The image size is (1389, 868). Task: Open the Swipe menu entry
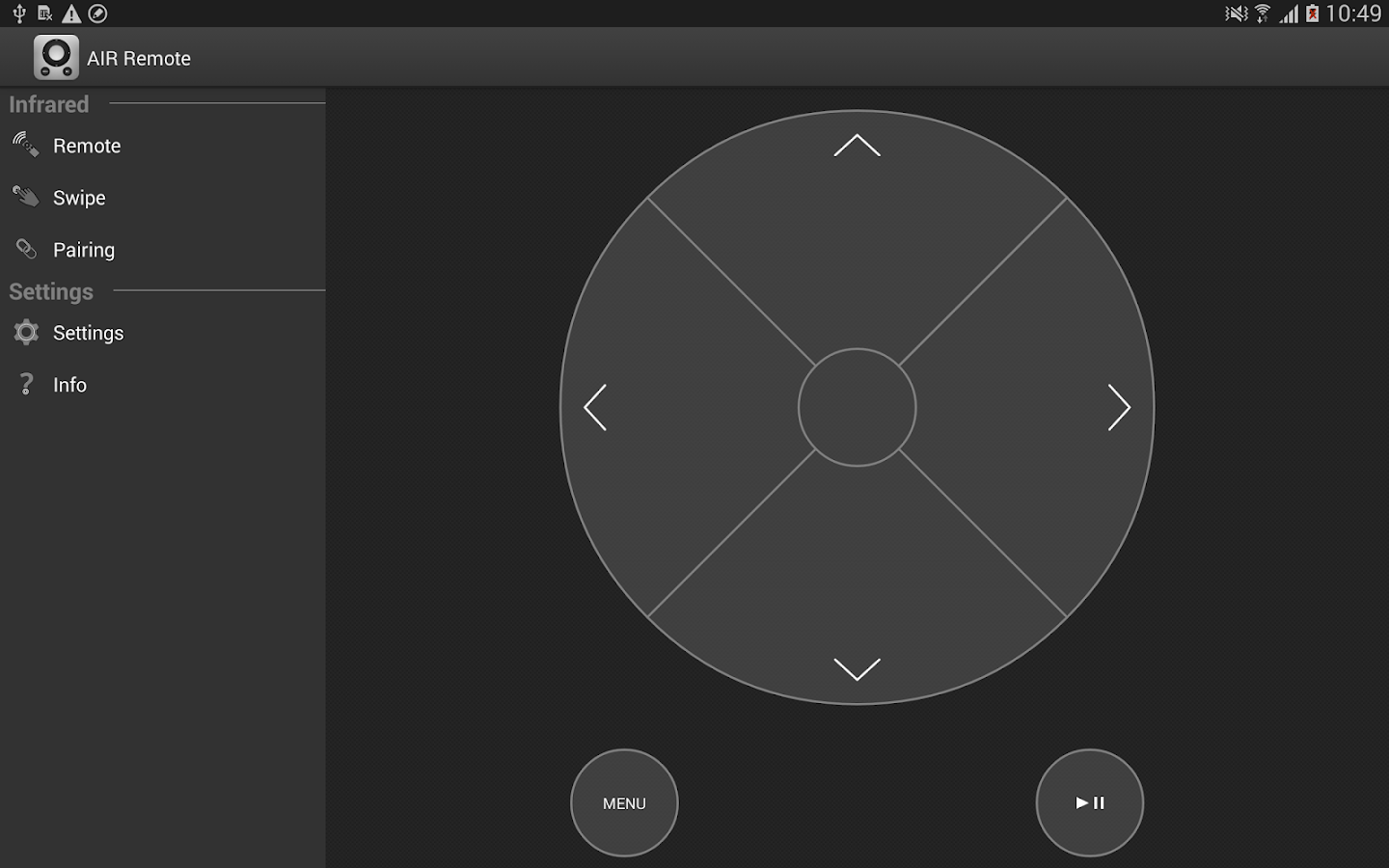[163, 198]
